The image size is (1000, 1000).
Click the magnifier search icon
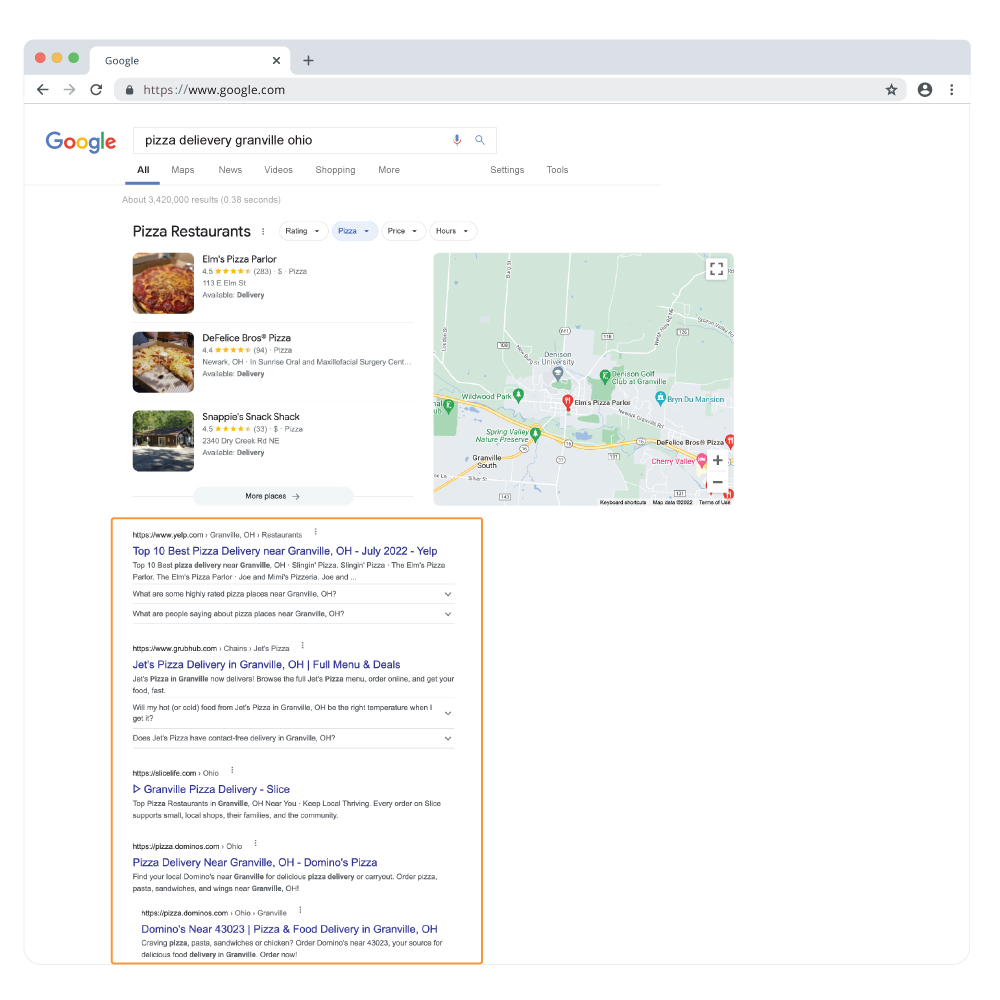(480, 140)
